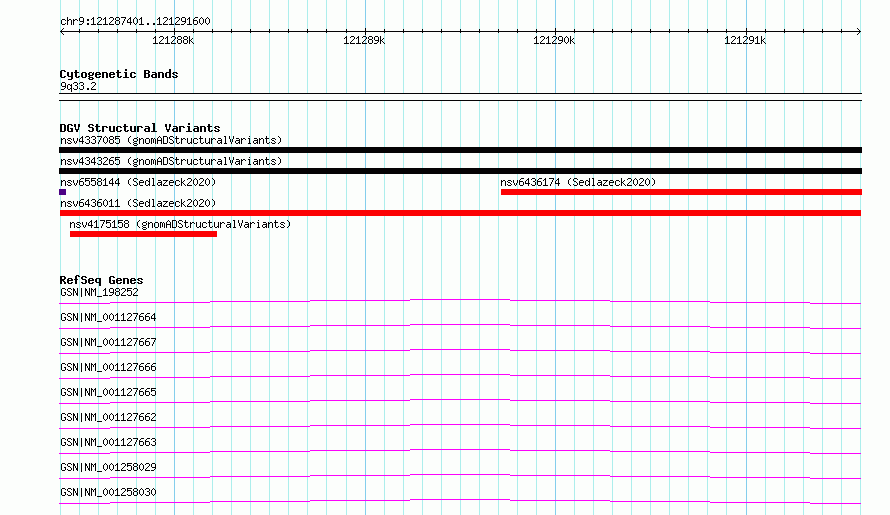Screen dimensions: 890x515
Task: Click the nsv4343265 variant label
Action: [x=171, y=161]
